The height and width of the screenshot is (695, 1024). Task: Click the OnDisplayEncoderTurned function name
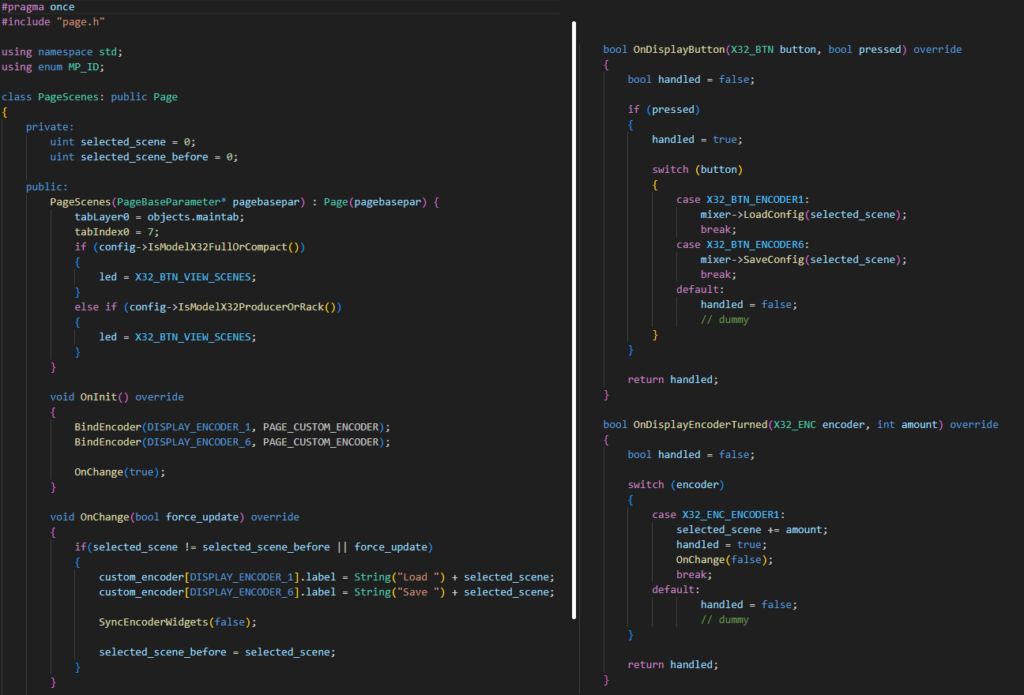[x=700, y=424]
